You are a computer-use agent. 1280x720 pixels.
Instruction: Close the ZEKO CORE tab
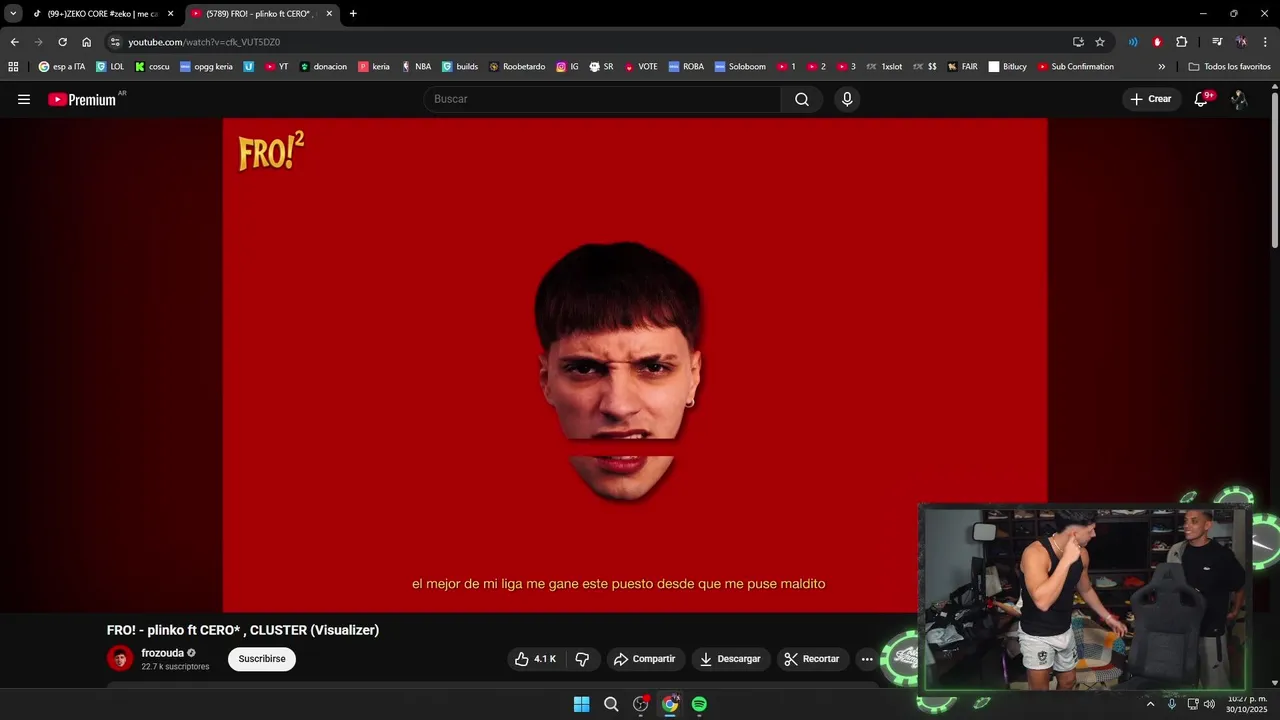tap(170, 14)
